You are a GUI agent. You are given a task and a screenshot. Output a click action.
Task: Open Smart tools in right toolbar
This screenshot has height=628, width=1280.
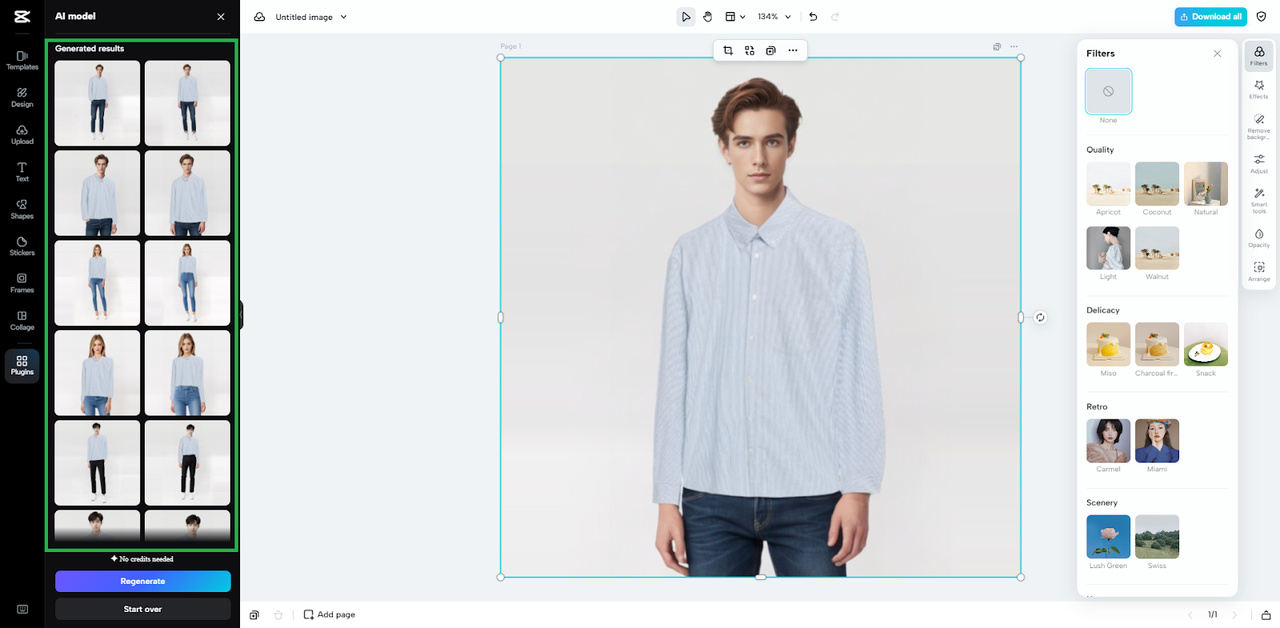(1259, 200)
